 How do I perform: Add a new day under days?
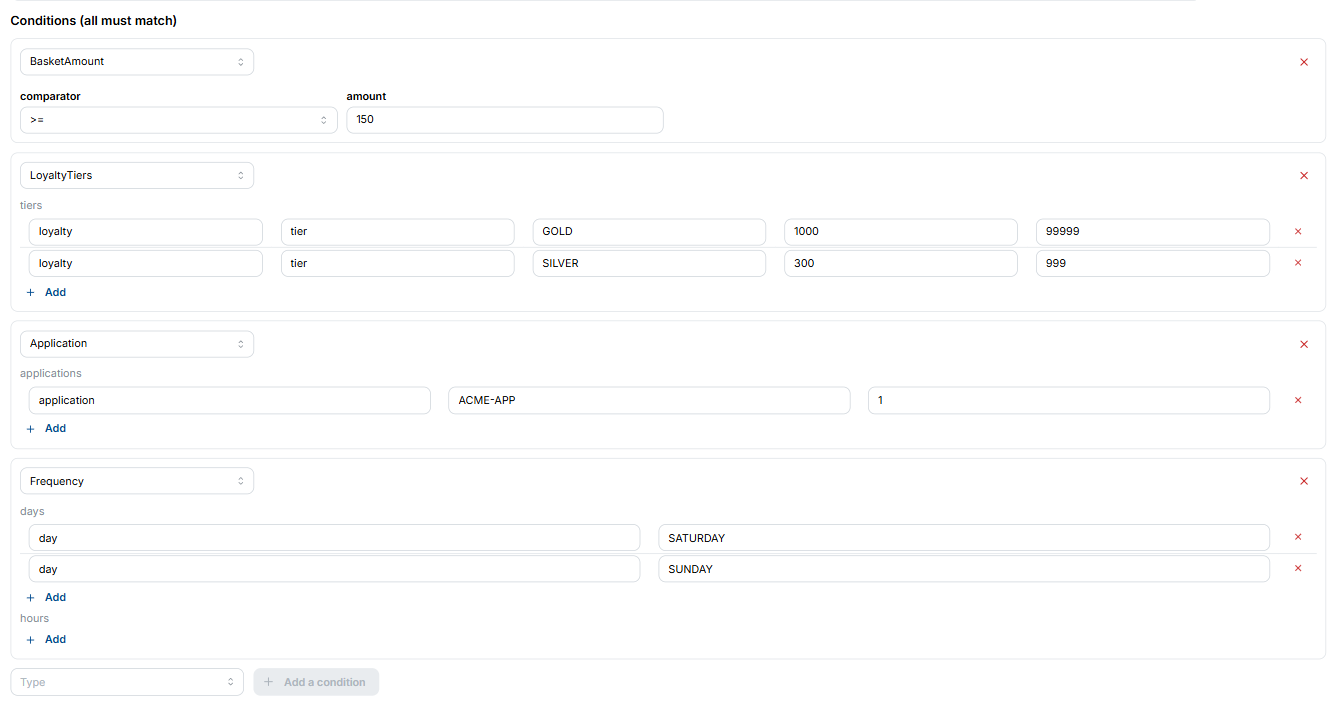coord(46,597)
